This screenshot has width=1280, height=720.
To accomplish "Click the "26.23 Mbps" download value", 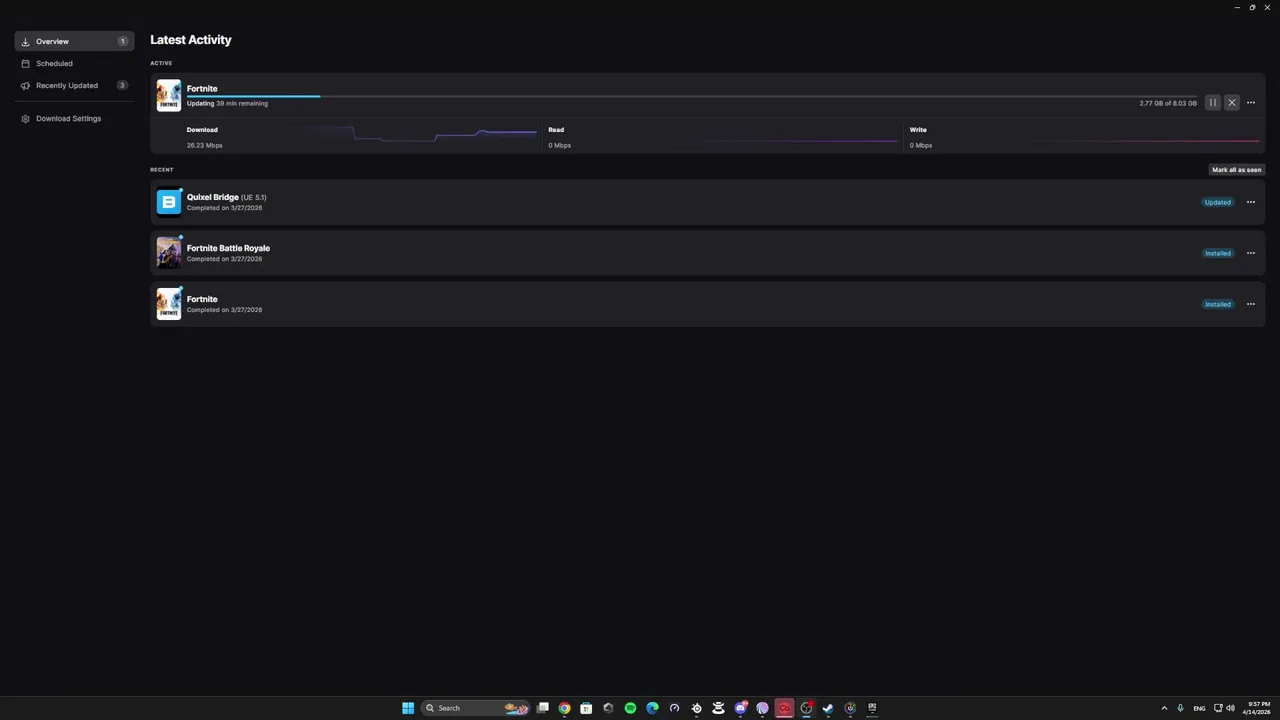I will 204,145.
